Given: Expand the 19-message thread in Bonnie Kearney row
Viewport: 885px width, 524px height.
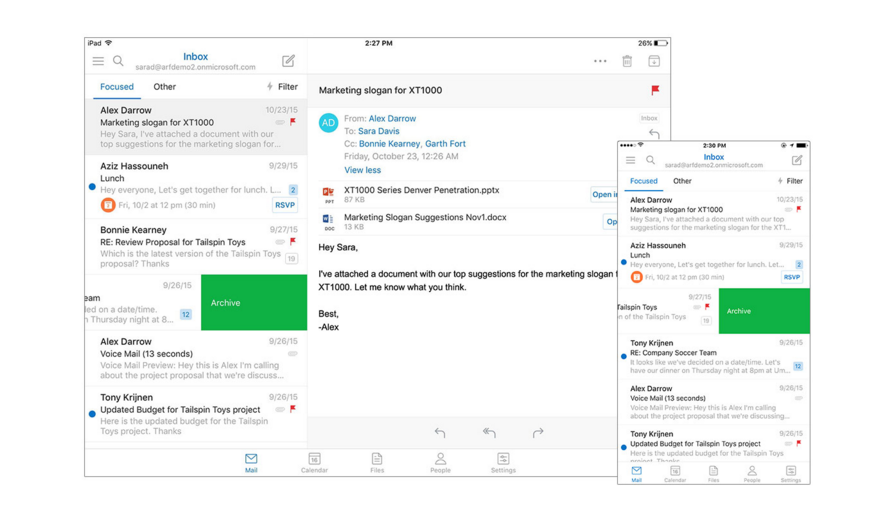Looking at the screenshot, I should pyautogui.click(x=291, y=259).
